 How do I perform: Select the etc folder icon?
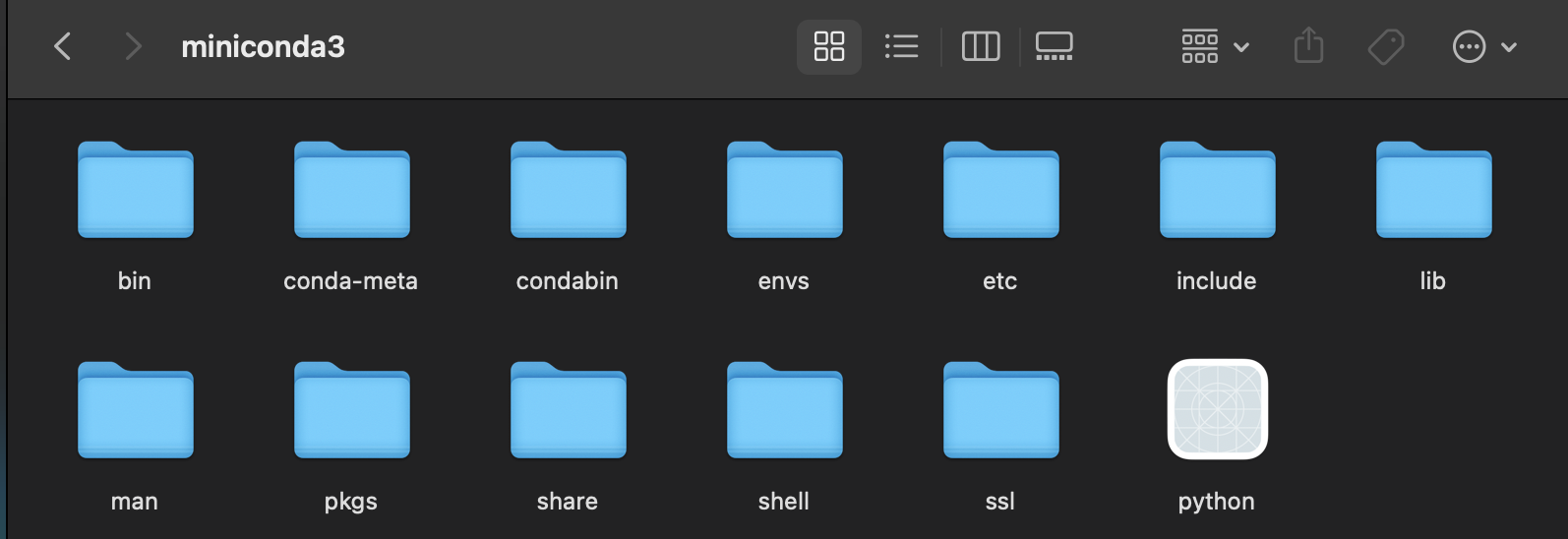point(1001,190)
